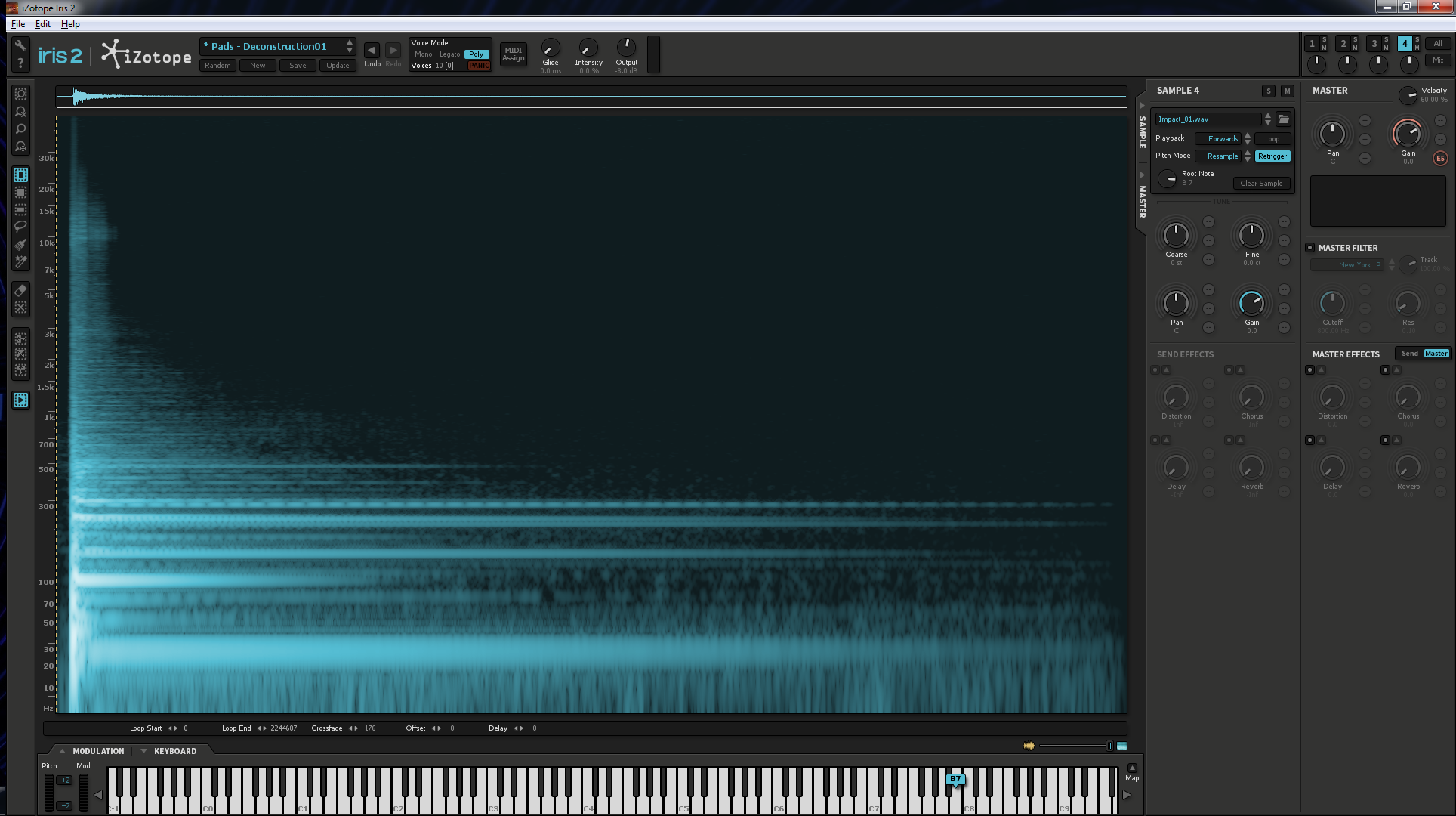Open the Playback direction Forwards dropdown
The width and height of the screenshot is (1456, 816).
coord(1222,139)
